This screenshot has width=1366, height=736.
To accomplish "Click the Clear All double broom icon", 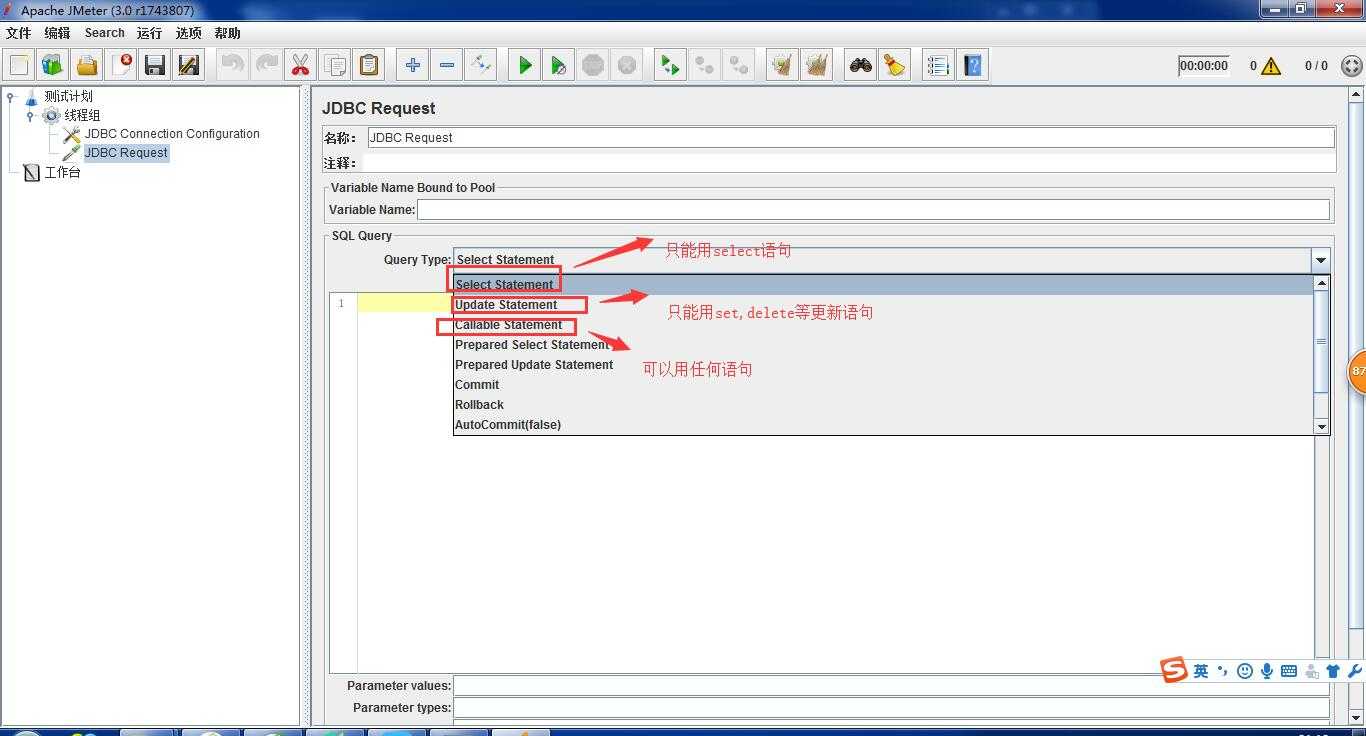I will click(x=816, y=66).
